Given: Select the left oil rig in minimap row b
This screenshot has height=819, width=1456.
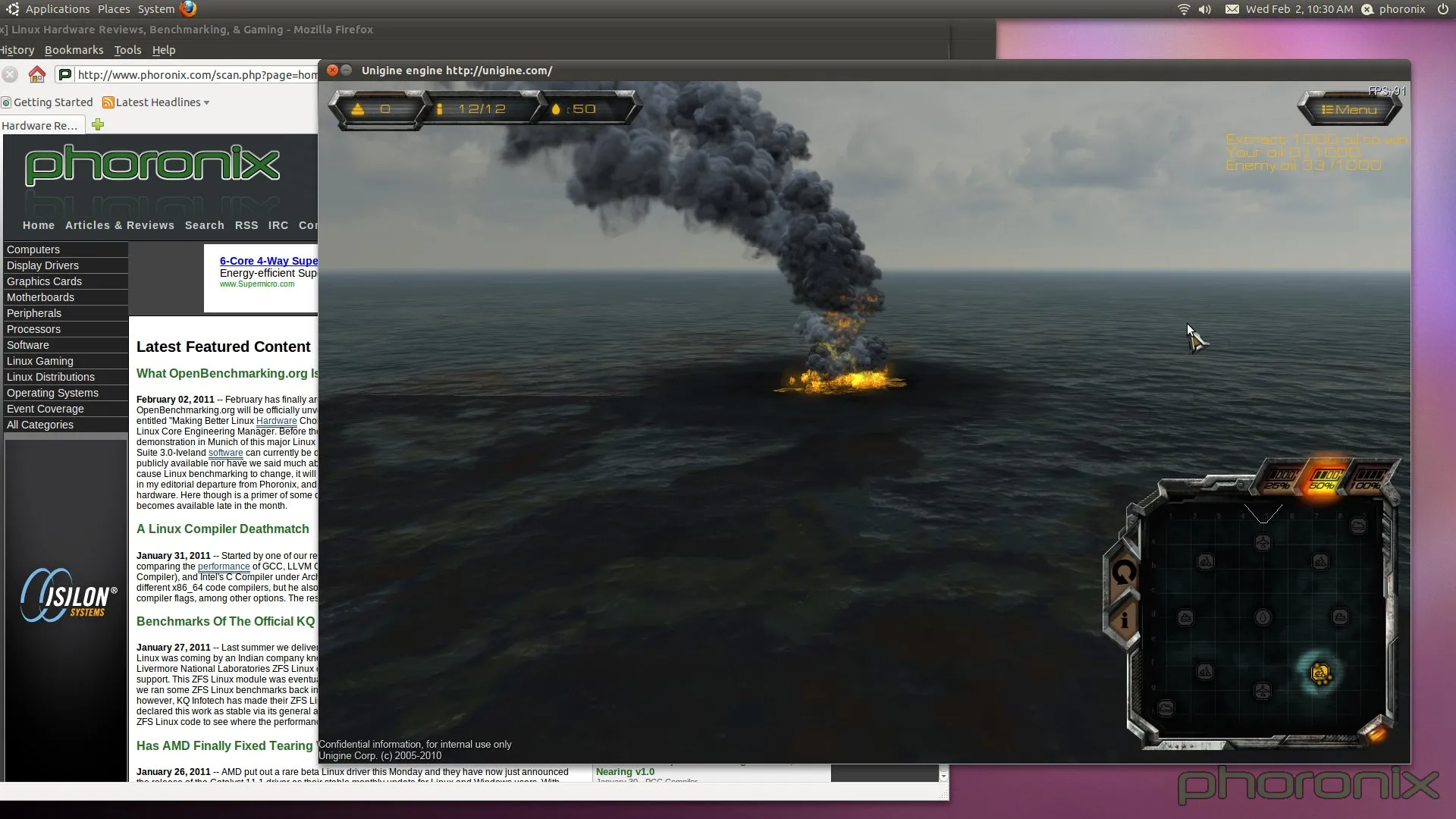Looking at the screenshot, I should tap(1205, 562).
